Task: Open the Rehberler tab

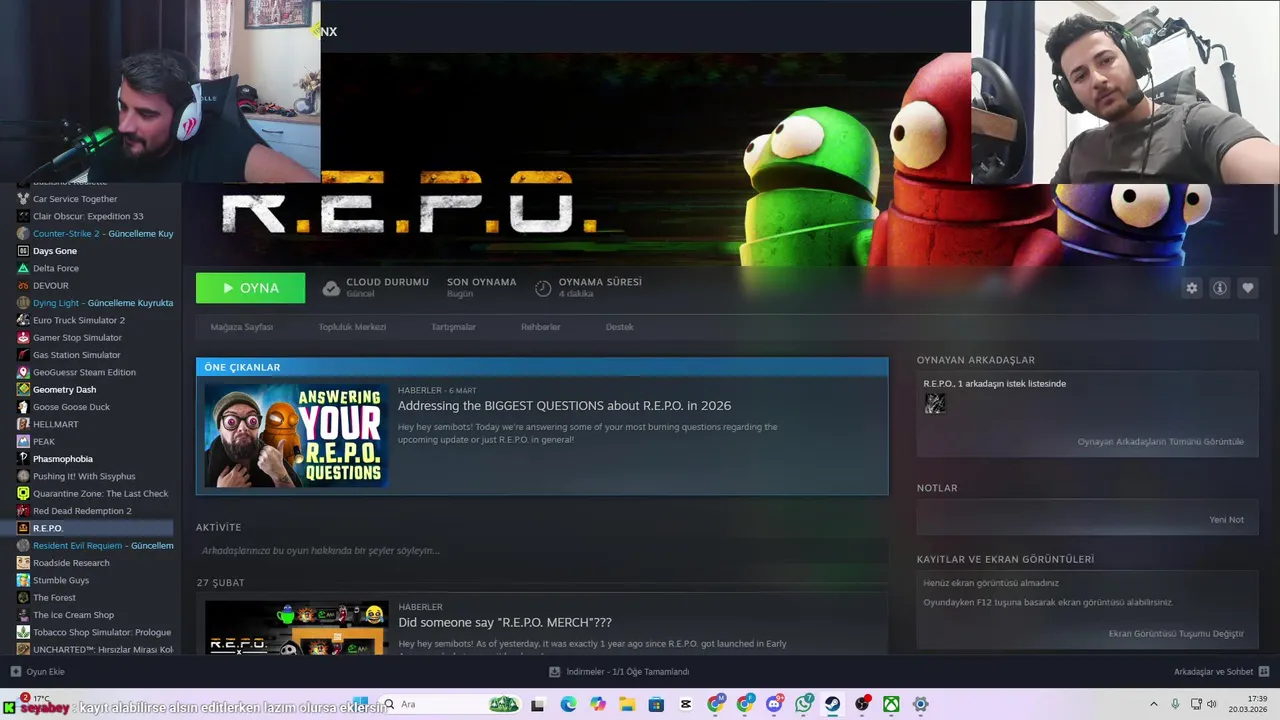Action: [x=540, y=327]
